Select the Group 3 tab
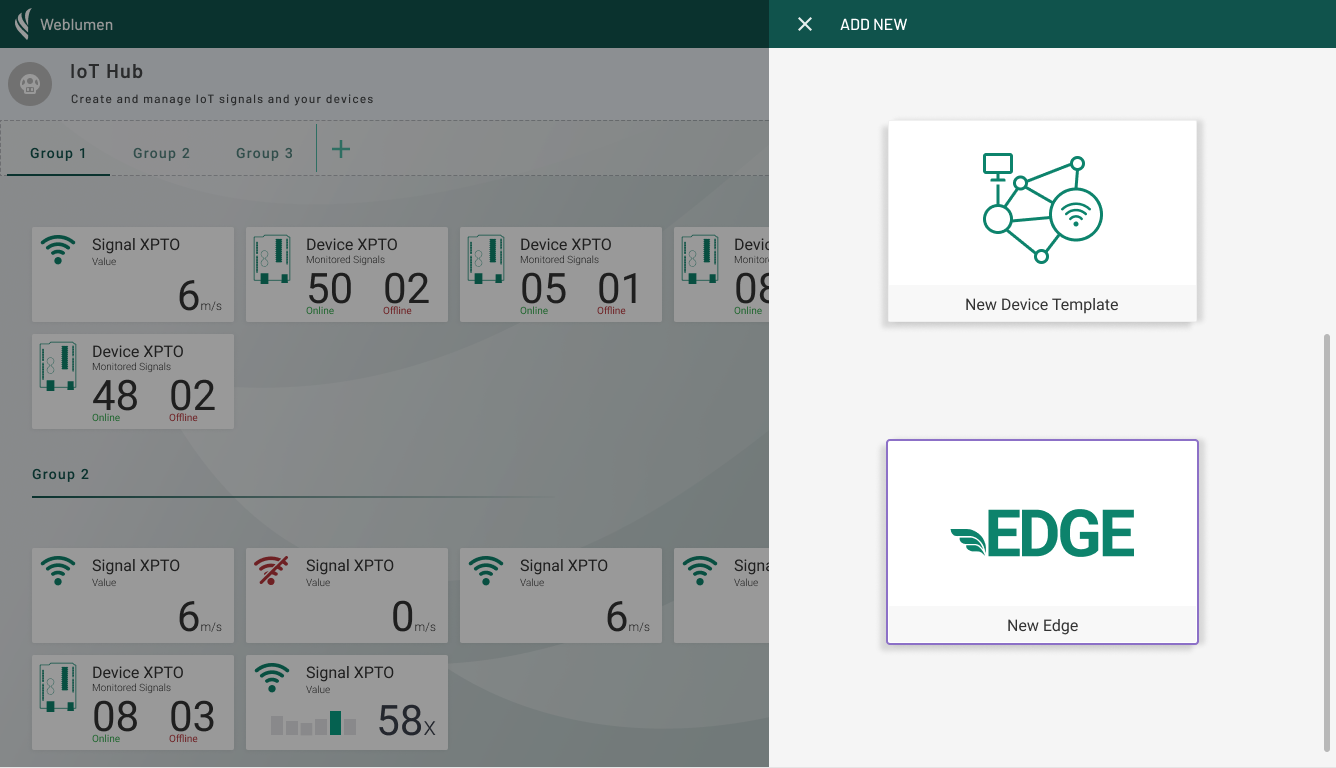Image resolution: width=1336 pixels, height=768 pixels. tap(264, 153)
